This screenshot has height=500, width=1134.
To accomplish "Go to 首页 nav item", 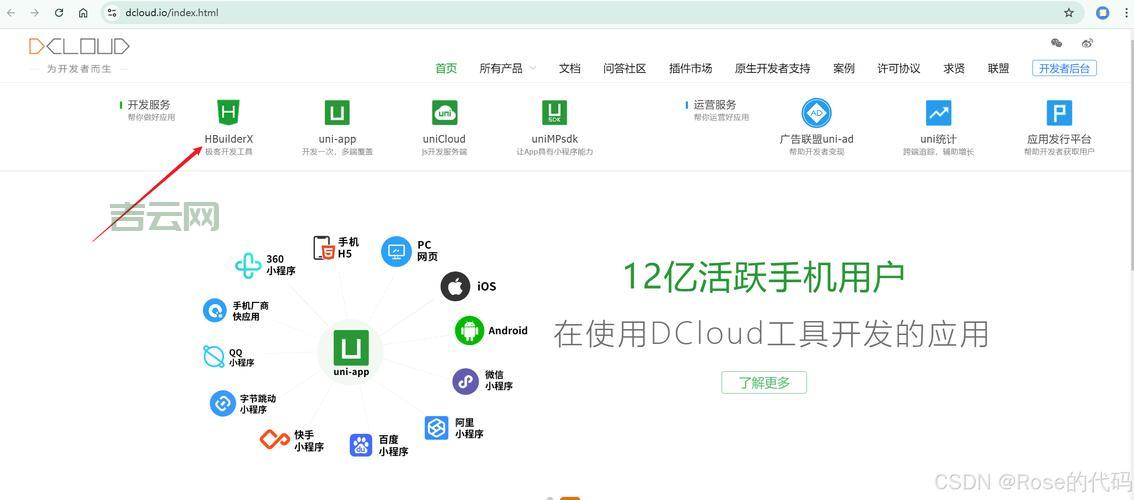I will point(446,69).
